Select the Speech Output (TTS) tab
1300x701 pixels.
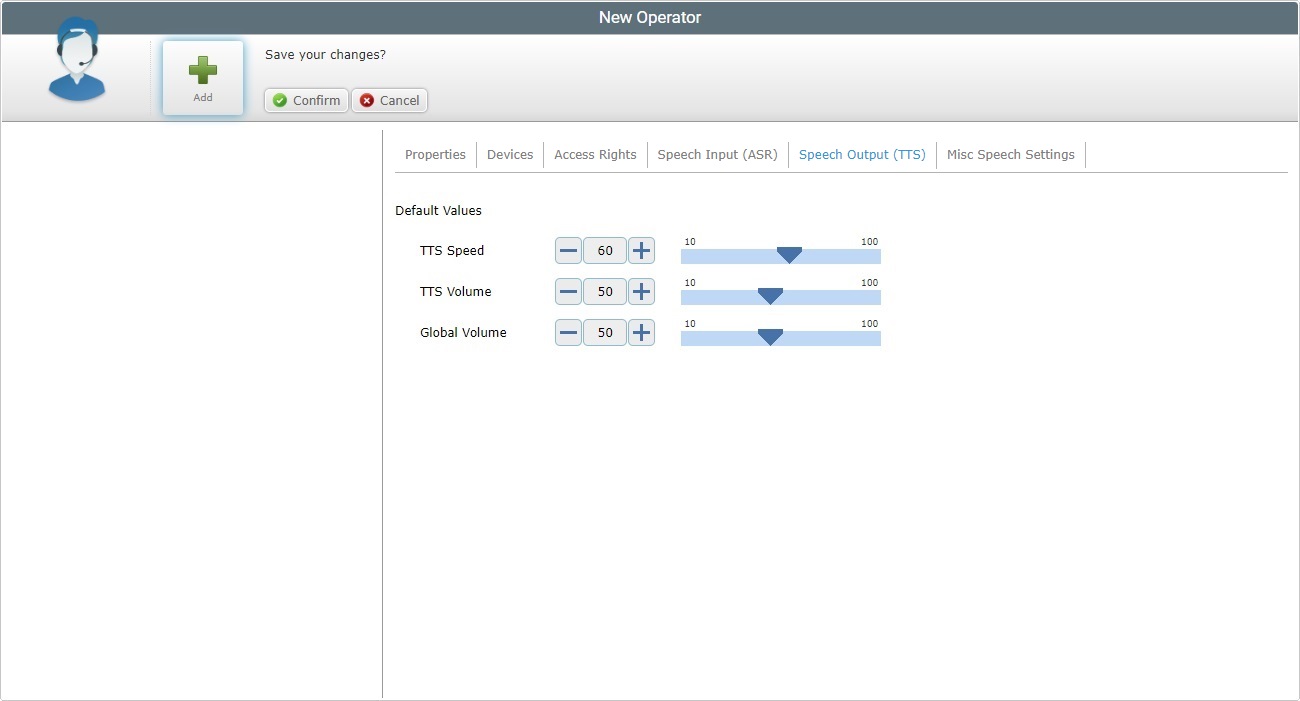tap(862, 155)
